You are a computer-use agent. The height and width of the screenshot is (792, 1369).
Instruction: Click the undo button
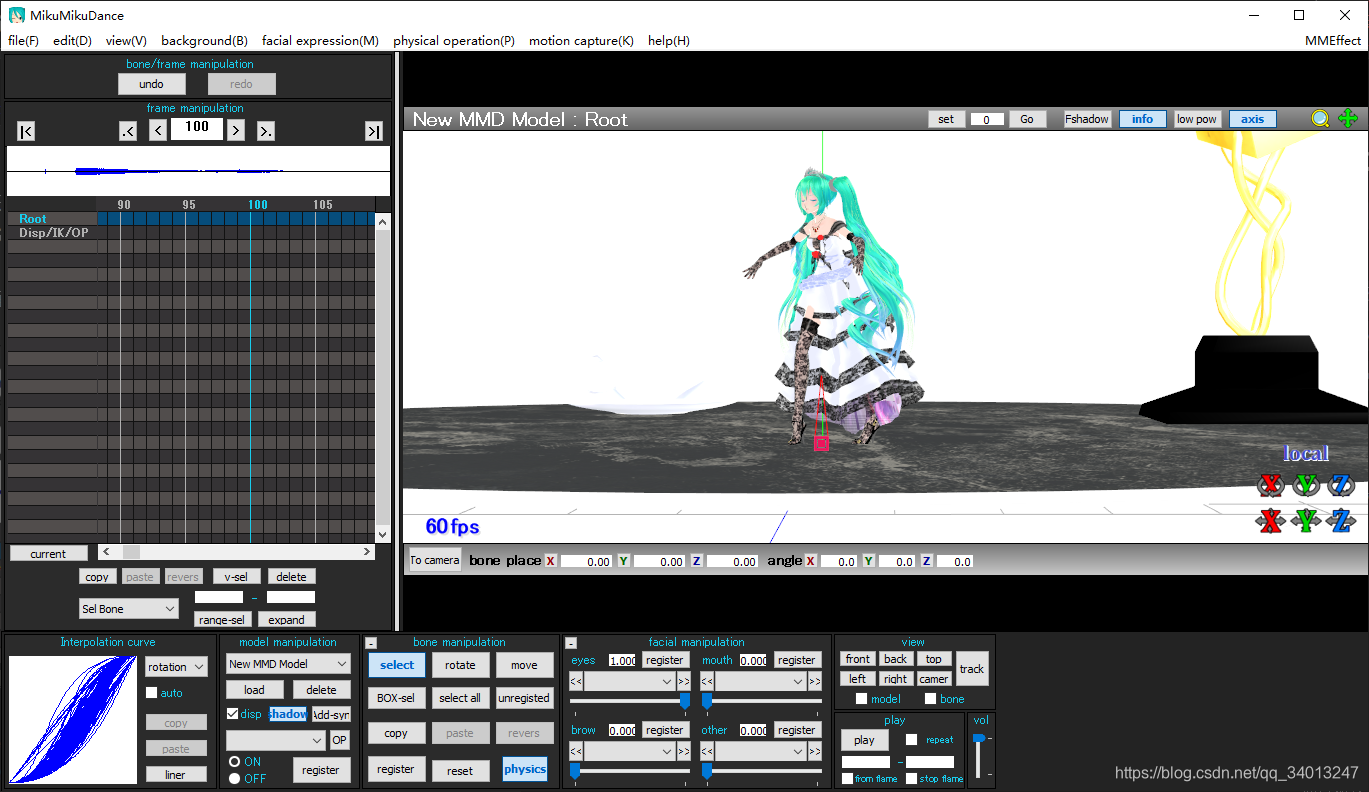(x=152, y=84)
